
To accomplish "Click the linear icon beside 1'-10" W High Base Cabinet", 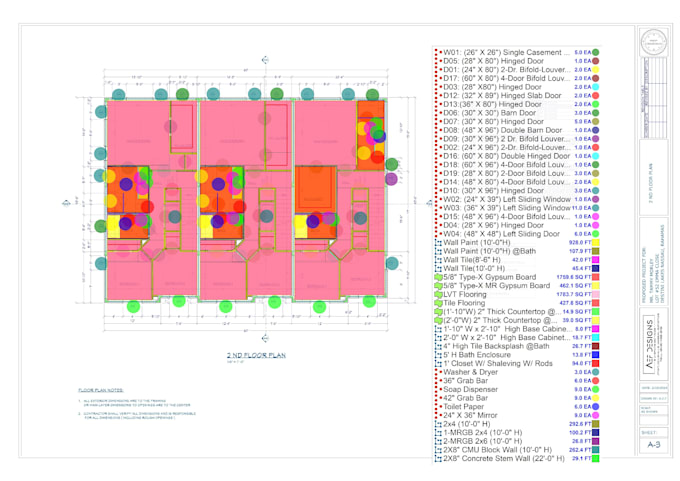I will point(438,329).
